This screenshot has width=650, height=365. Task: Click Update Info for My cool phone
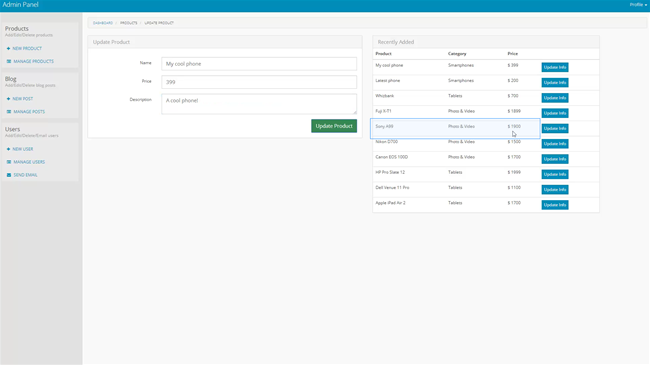[555, 67]
